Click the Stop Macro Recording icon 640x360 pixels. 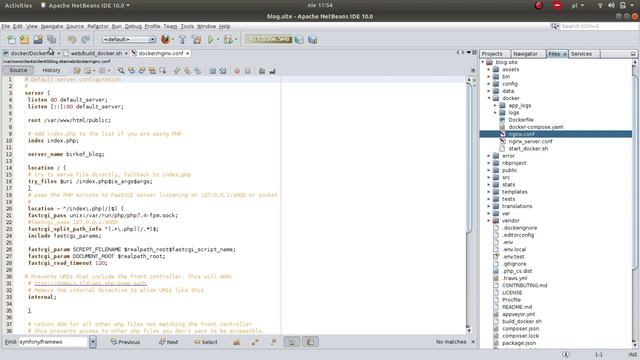click(247, 71)
